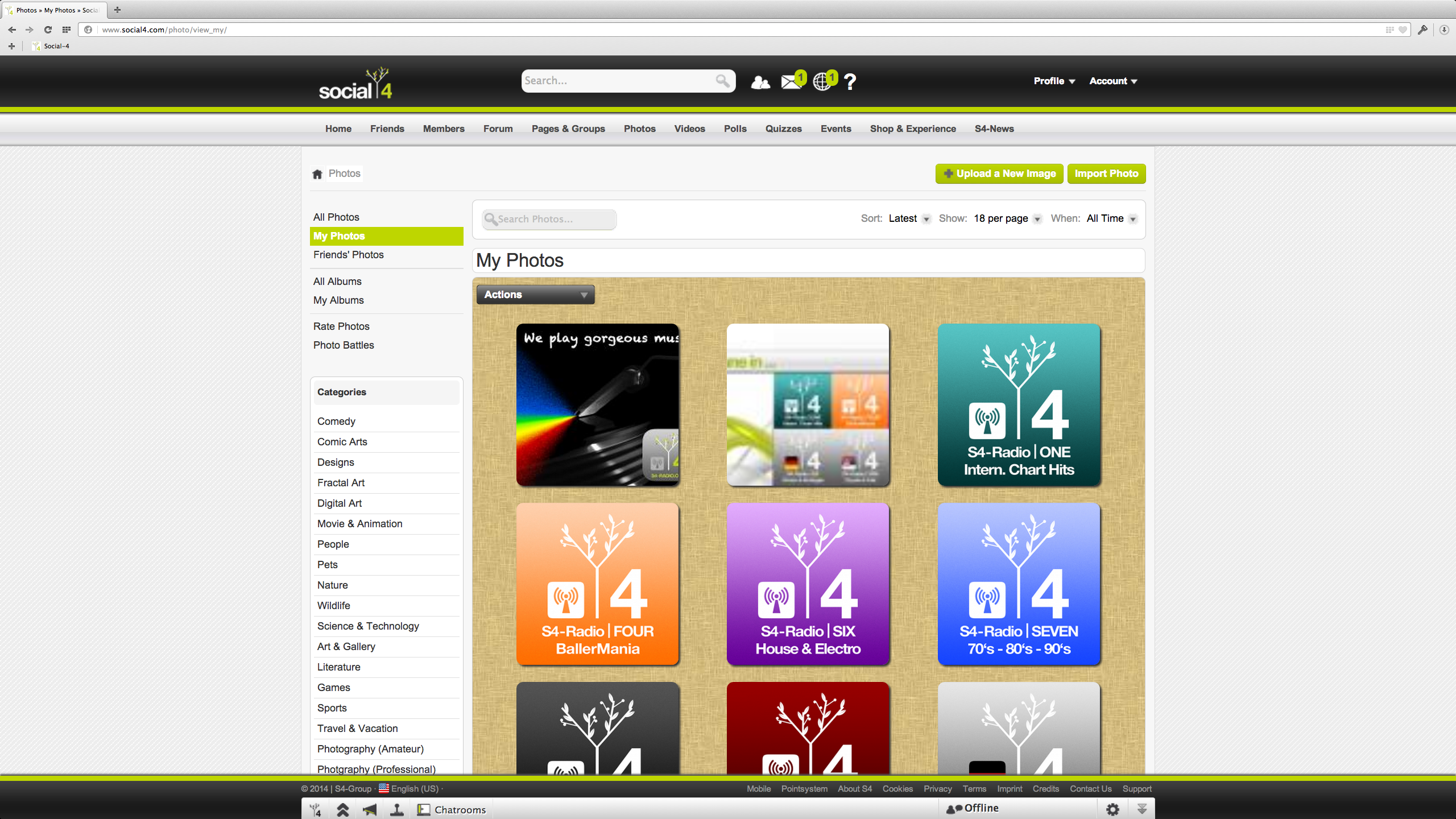Click the joystick icon in footer bar
This screenshot has width=1456, height=819.
click(397, 809)
